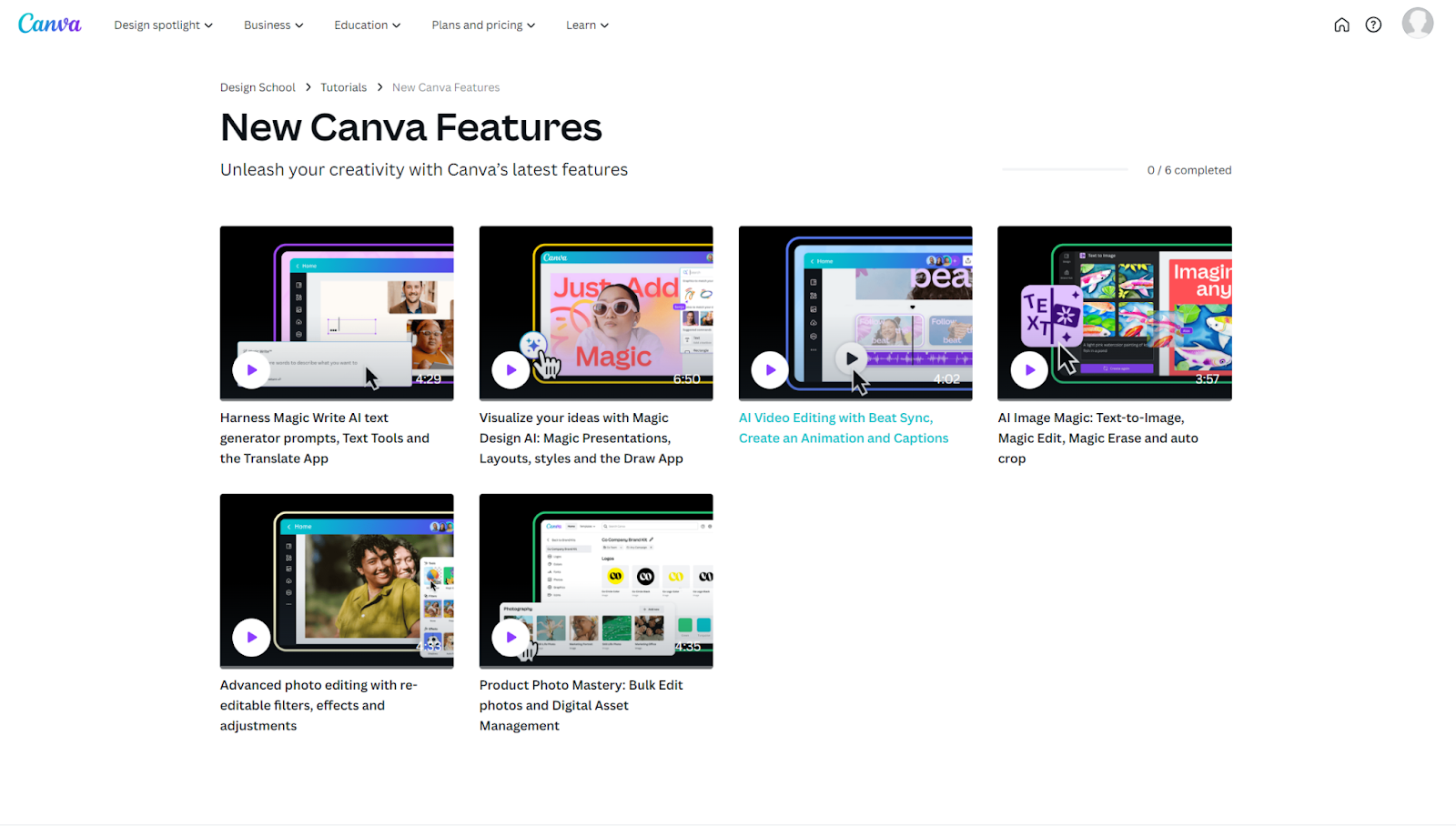Expand the Learn menu
Viewport: 1456px width, 826px height.
[x=587, y=25]
